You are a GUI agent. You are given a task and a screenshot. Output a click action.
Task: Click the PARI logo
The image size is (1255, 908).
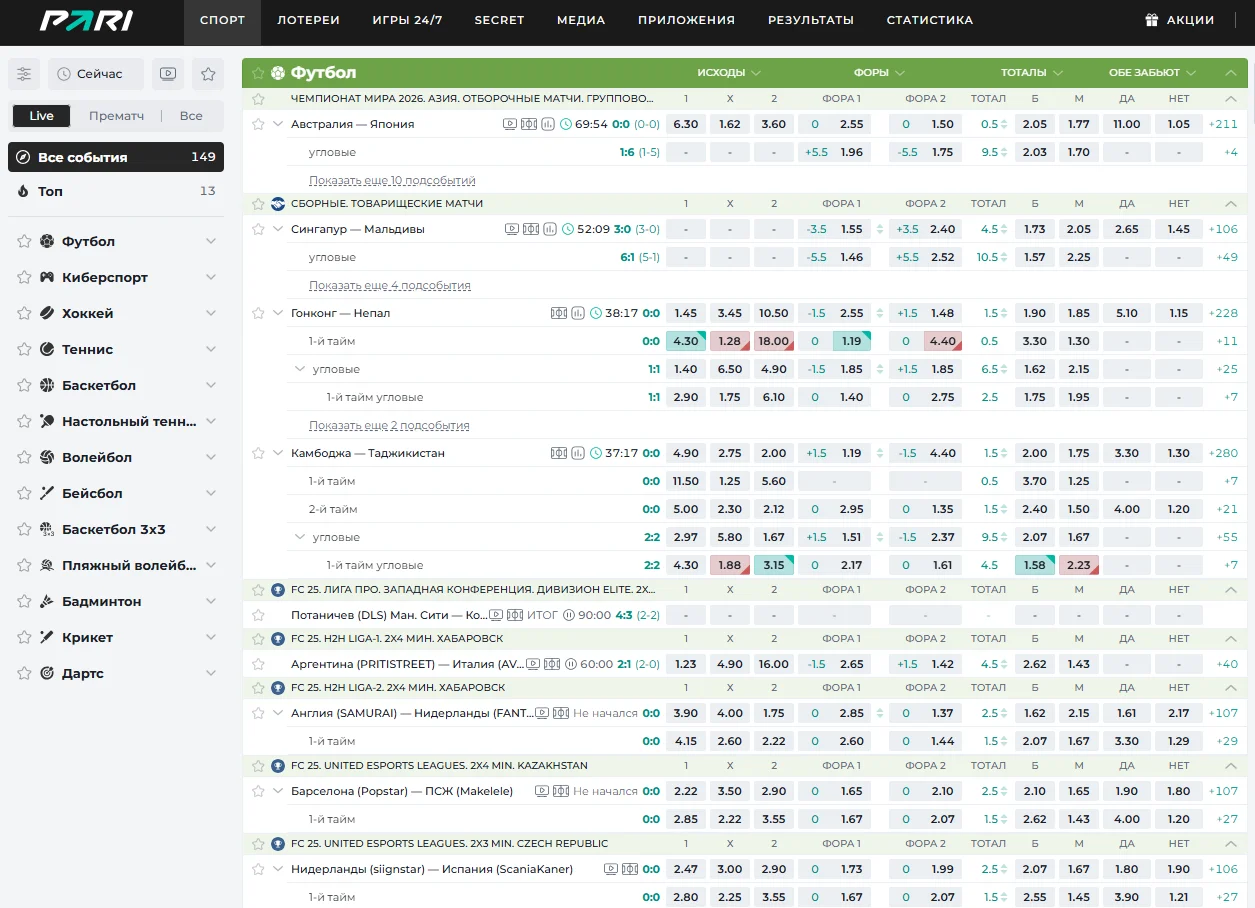point(86,20)
